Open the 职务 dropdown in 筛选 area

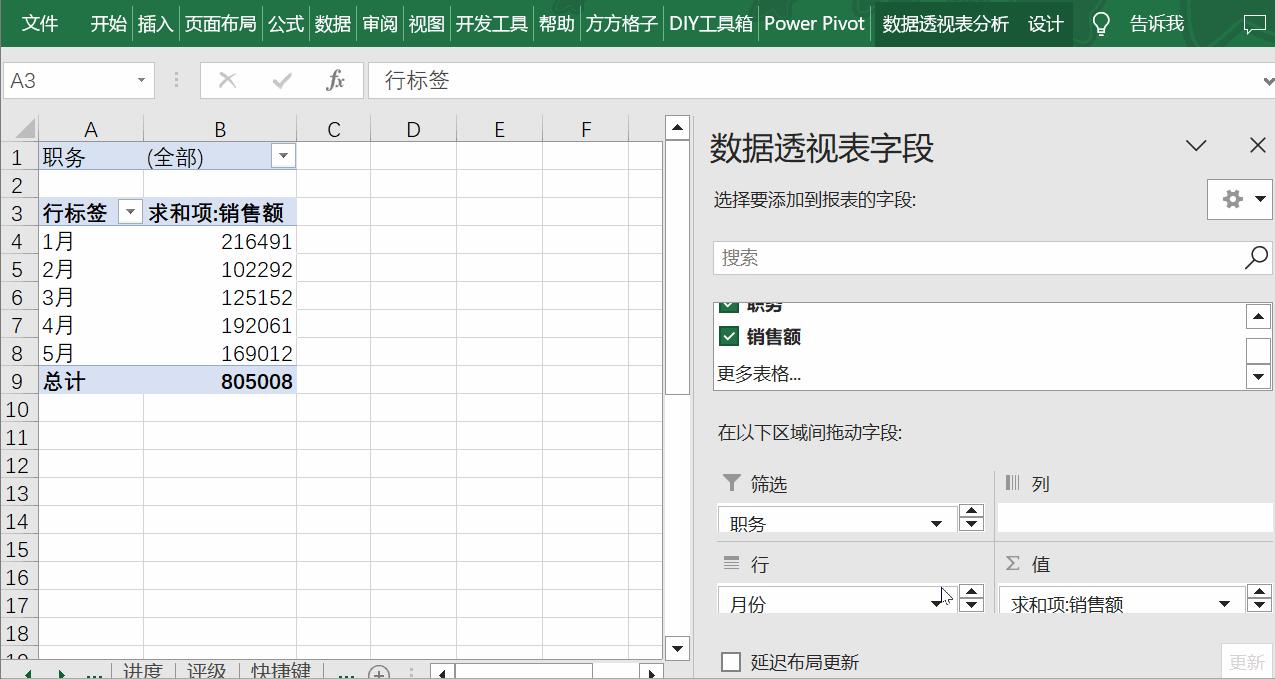click(x=938, y=521)
